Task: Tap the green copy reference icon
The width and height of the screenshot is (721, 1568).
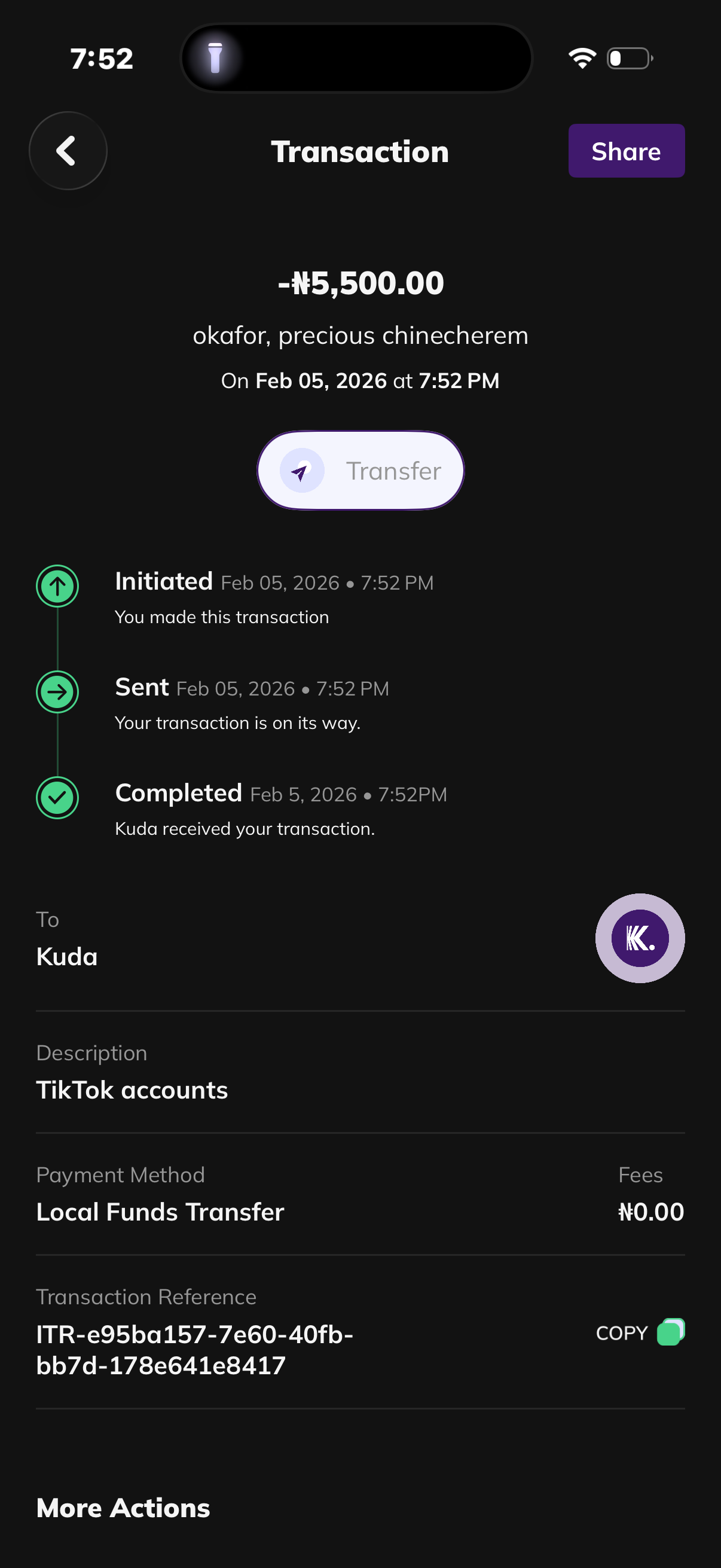Action: coord(671,1332)
